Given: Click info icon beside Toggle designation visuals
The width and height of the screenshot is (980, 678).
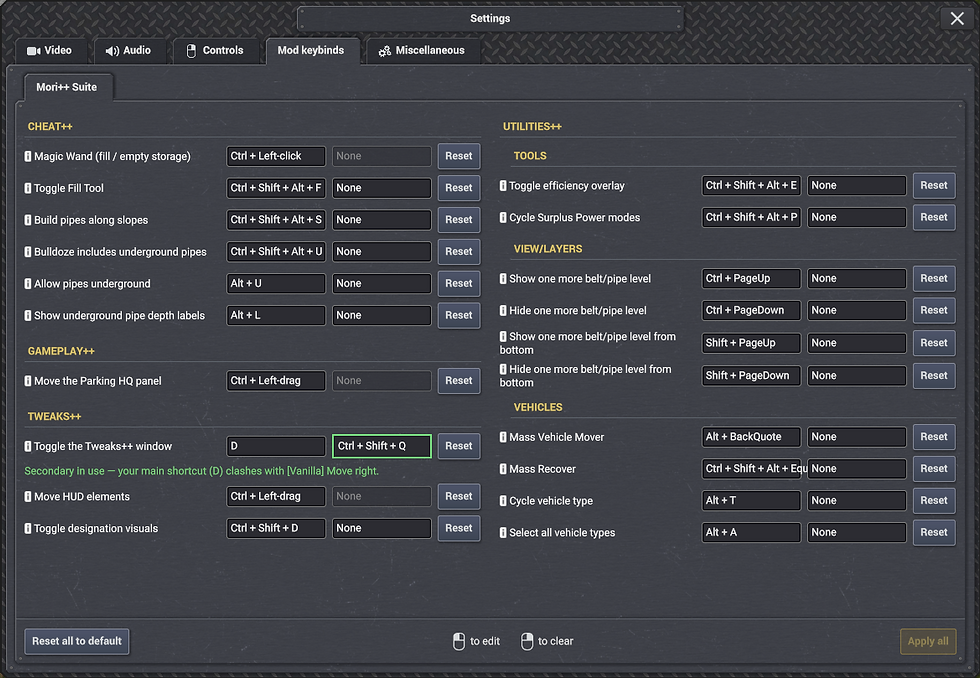Looking at the screenshot, I should [x=28, y=529].
